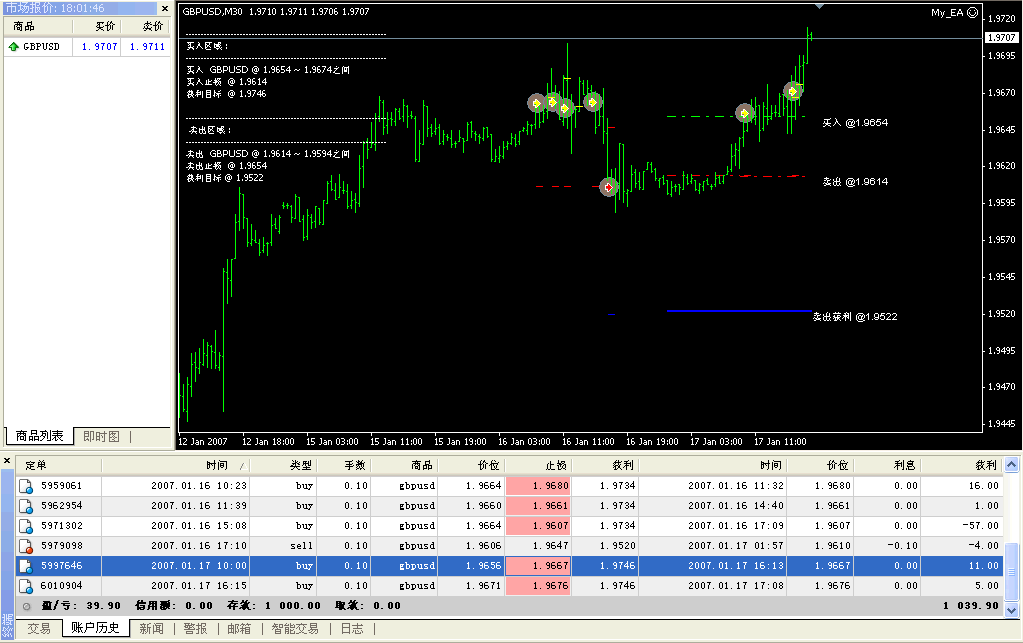The image size is (1023, 643).
Task: Select highlighted order row 5997646
Action: tap(510, 566)
